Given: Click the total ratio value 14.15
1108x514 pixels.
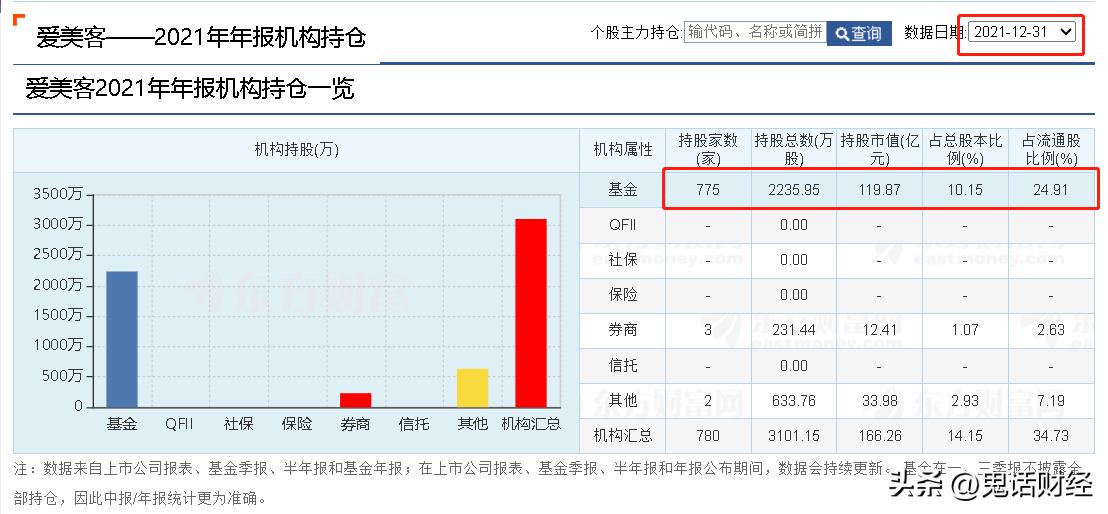Looking at the screenshot, I should [x=965, y=436].
